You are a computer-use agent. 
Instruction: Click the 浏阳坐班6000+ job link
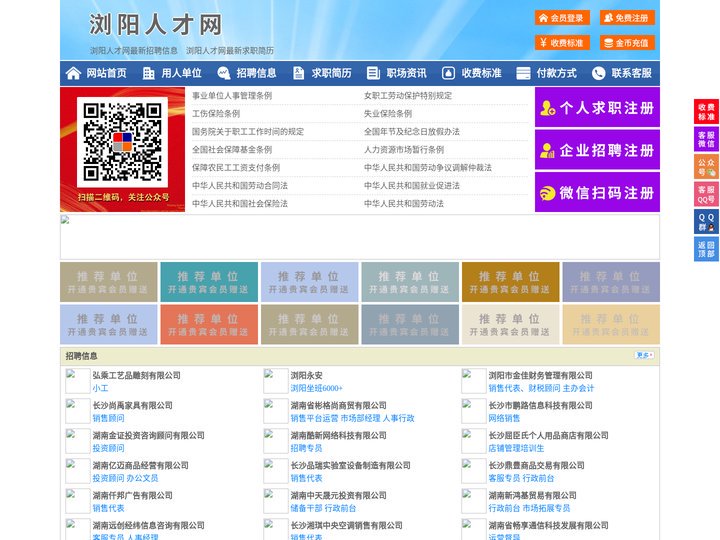coord(316,388)
